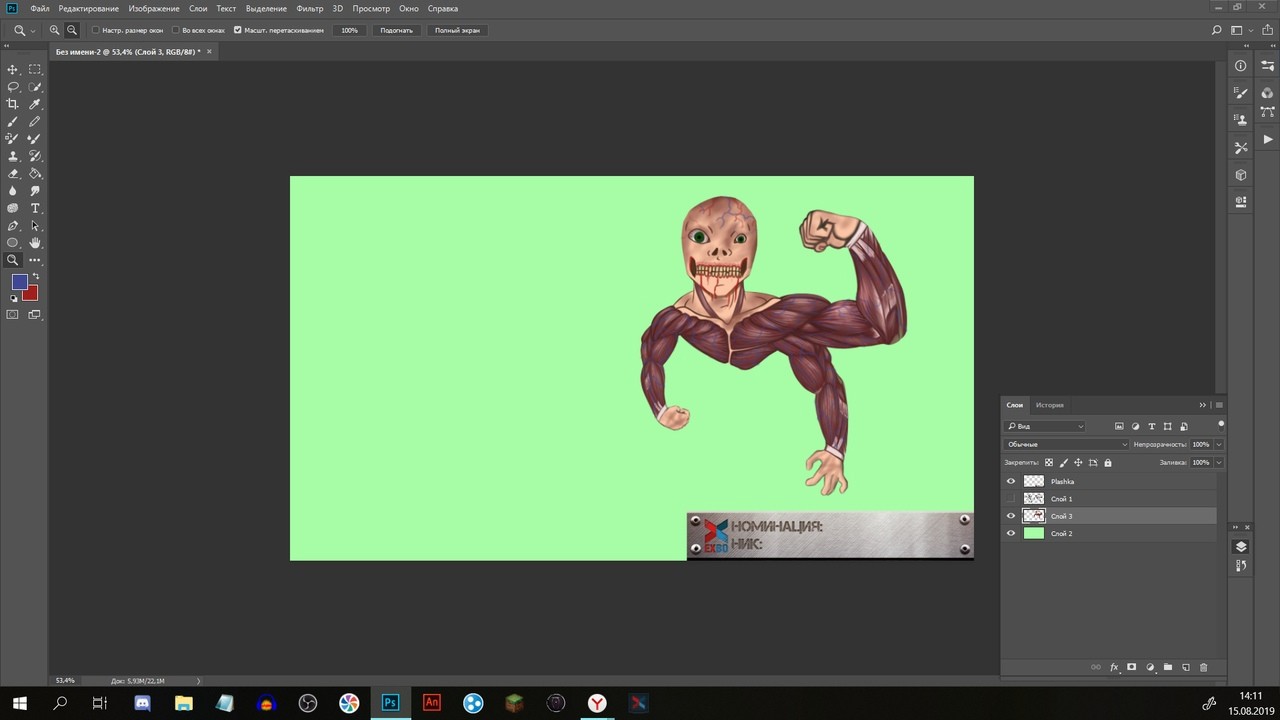This screenshot has height=720, width=1280.
Task: Click the Подогнать button
Action: [x=397, y=30]
